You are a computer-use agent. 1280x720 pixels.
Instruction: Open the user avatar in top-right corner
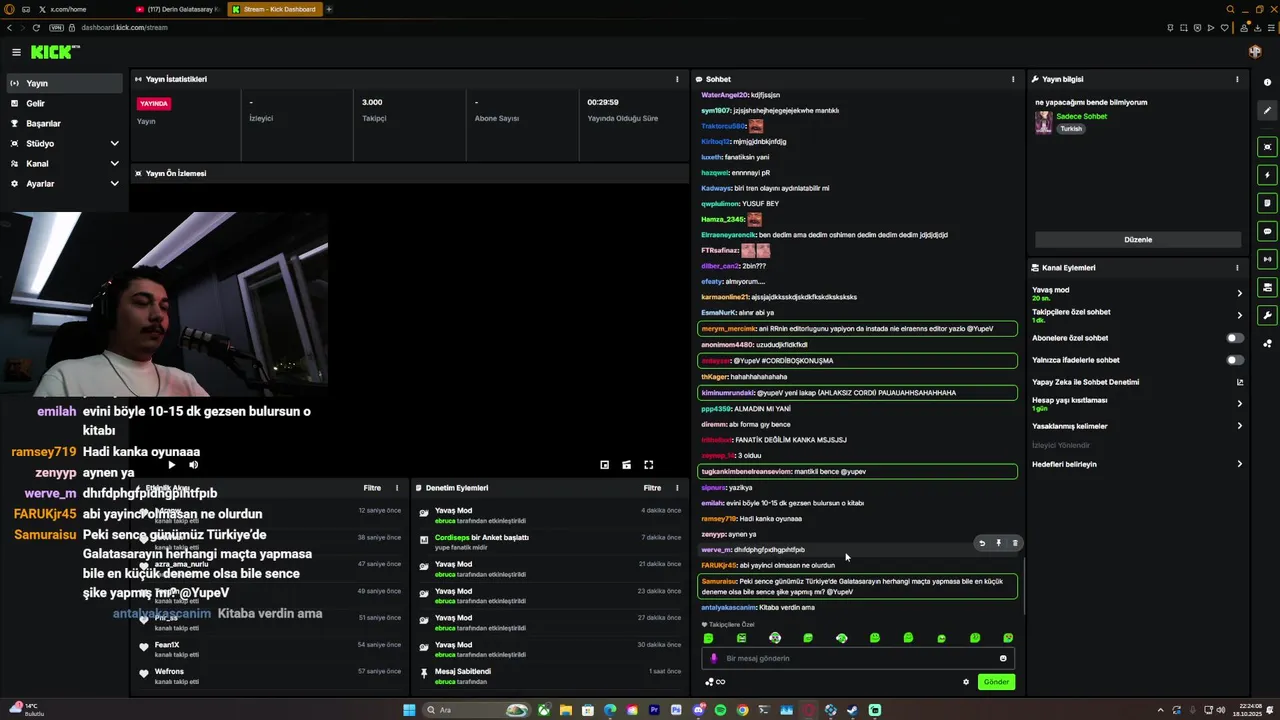(x=1255, y=52)
